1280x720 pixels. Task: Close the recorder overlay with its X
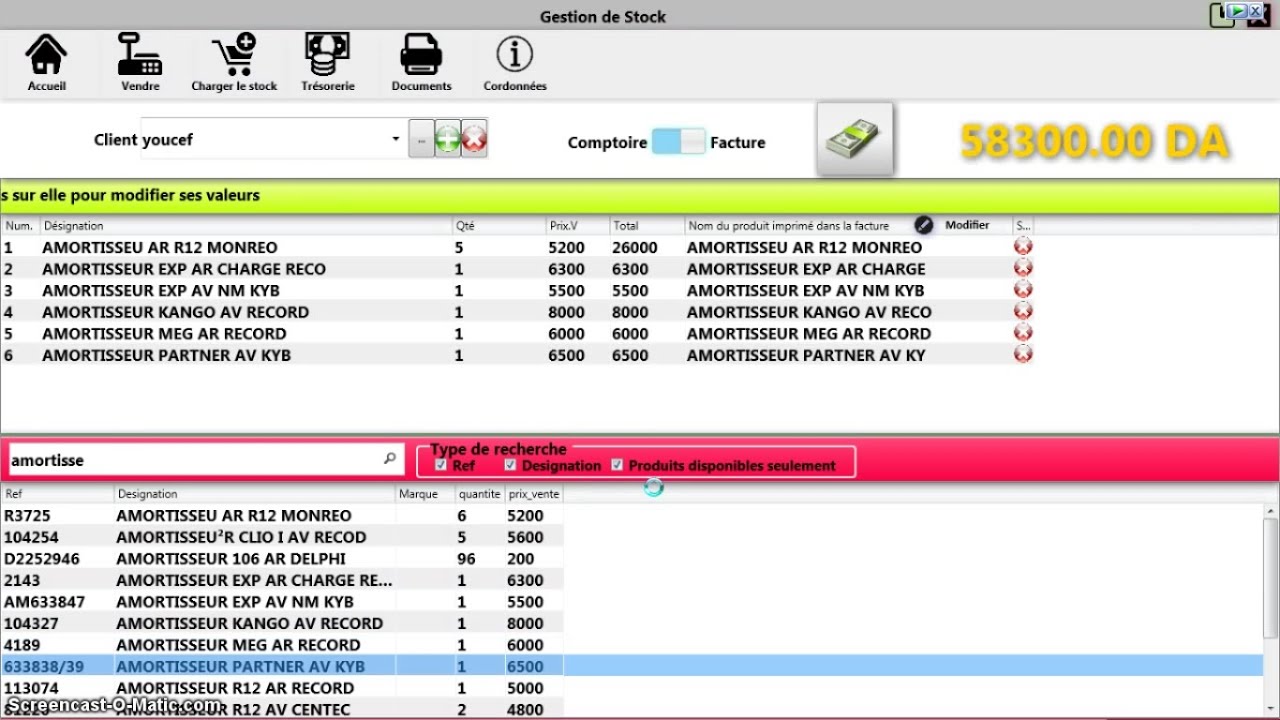[1256, 11]
